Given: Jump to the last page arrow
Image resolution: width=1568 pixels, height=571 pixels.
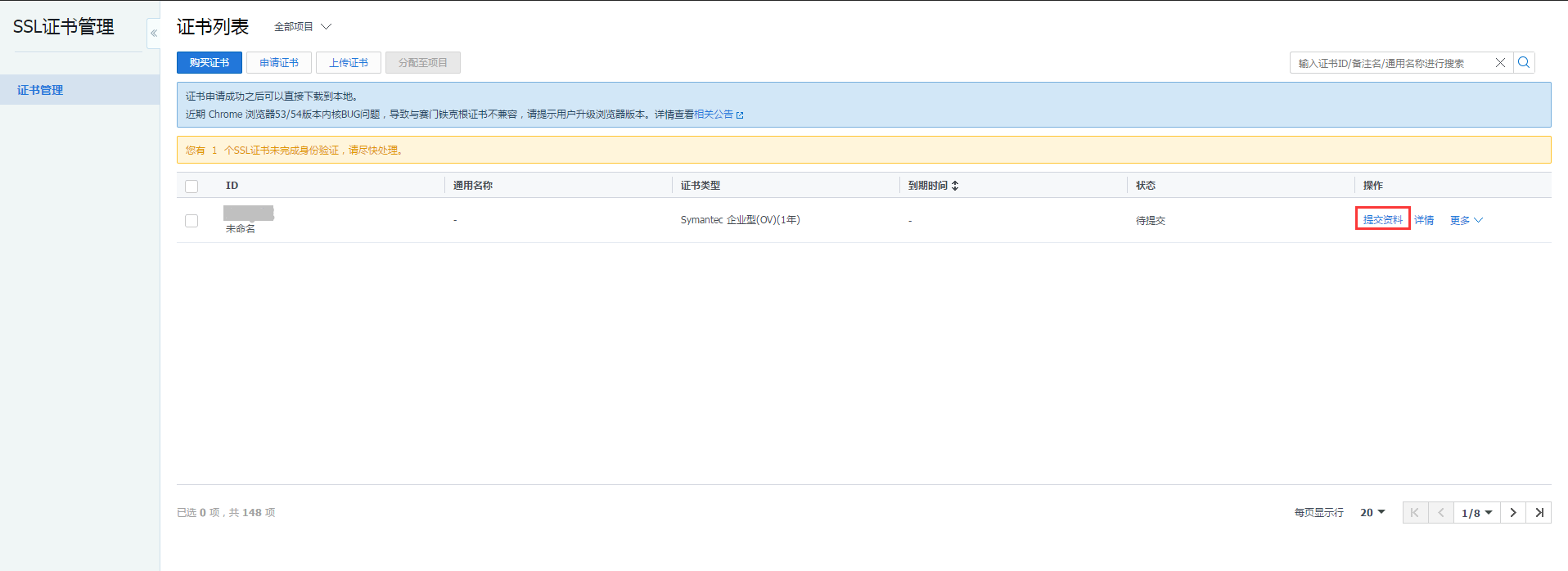Looking at the screenshot, I should click(1539, 513).
